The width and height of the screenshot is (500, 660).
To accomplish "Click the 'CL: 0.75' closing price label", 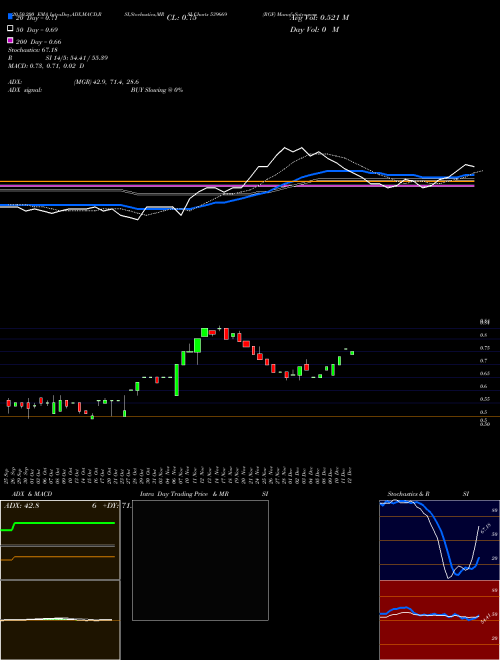I will [x=181, y=18].
